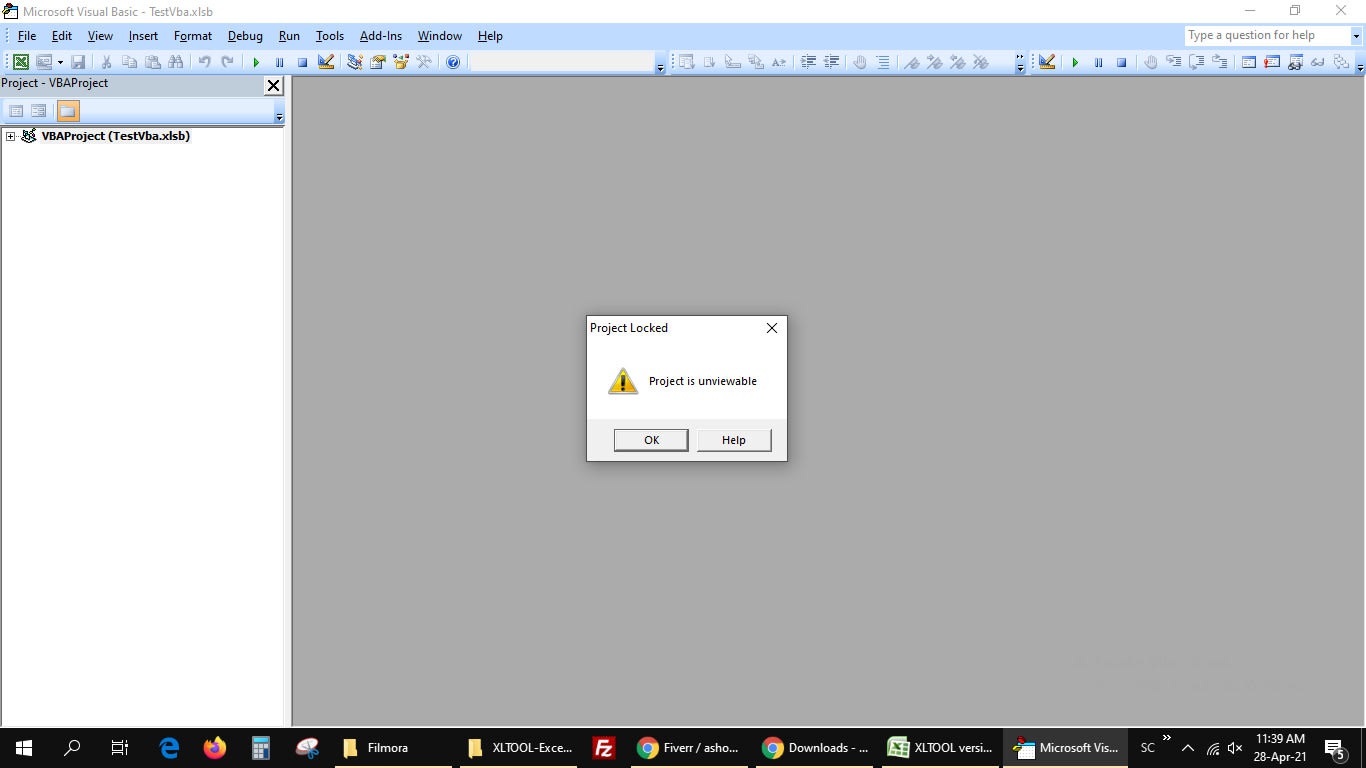Click the Undo arrow icon
The image size is (1366, 768).
204,62
